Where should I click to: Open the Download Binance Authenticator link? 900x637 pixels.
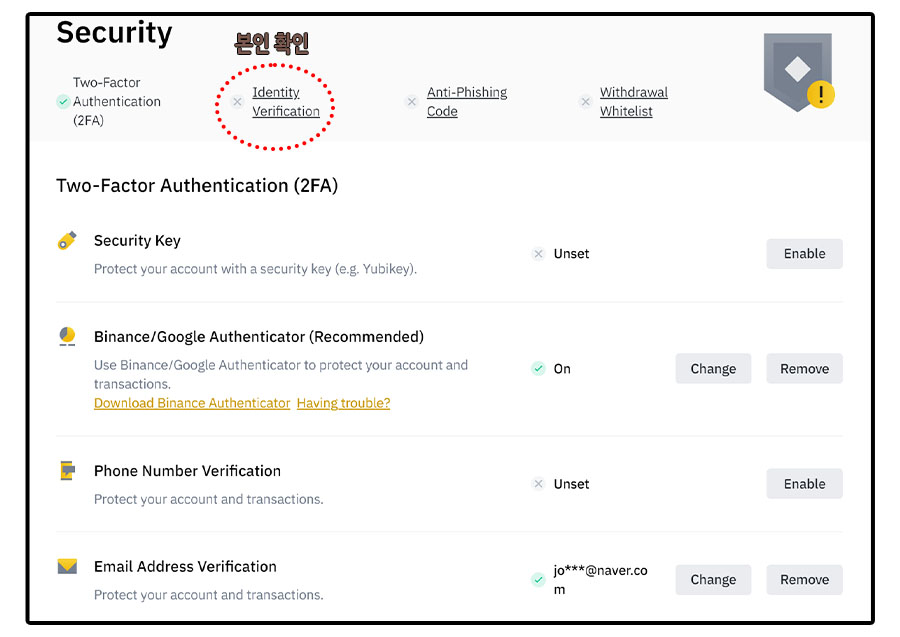click(192, 403)
